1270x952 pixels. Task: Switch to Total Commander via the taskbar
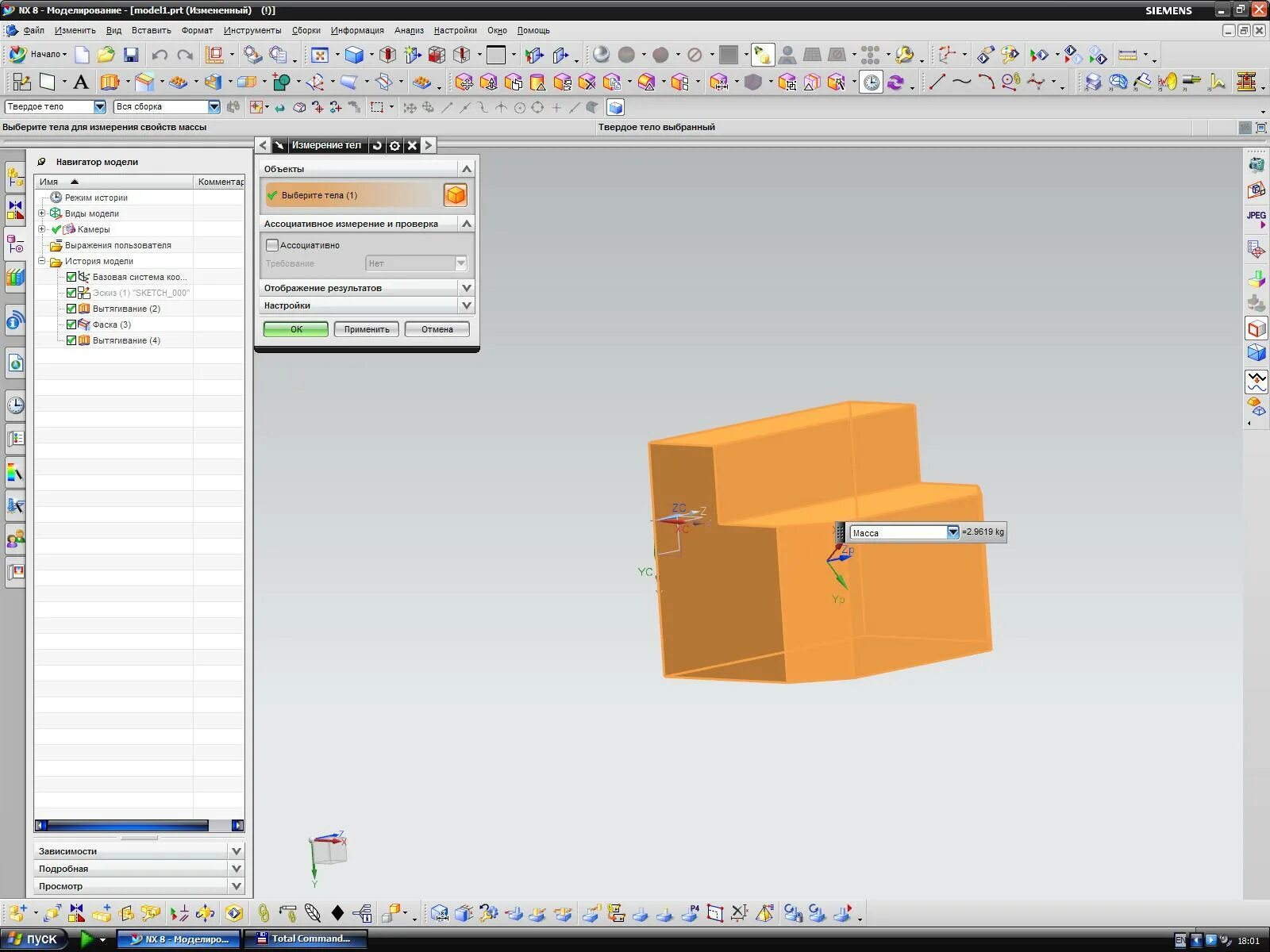[x=305, y=939]
